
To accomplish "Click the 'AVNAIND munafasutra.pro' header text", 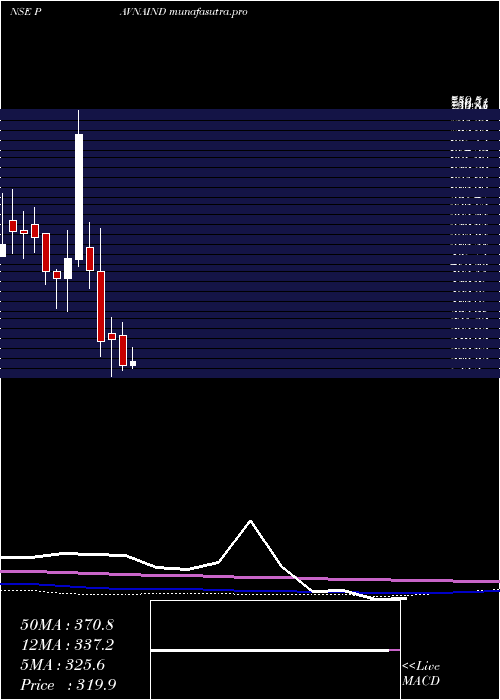I will coord(183,12).
